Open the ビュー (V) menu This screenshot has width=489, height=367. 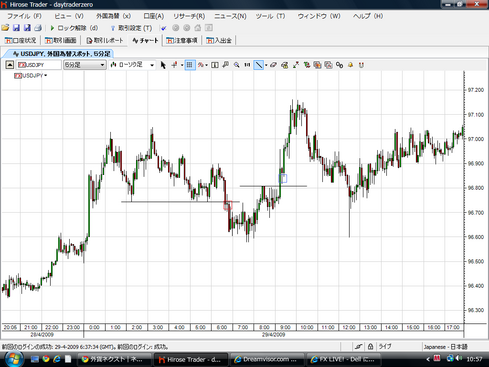click(69, 16)
